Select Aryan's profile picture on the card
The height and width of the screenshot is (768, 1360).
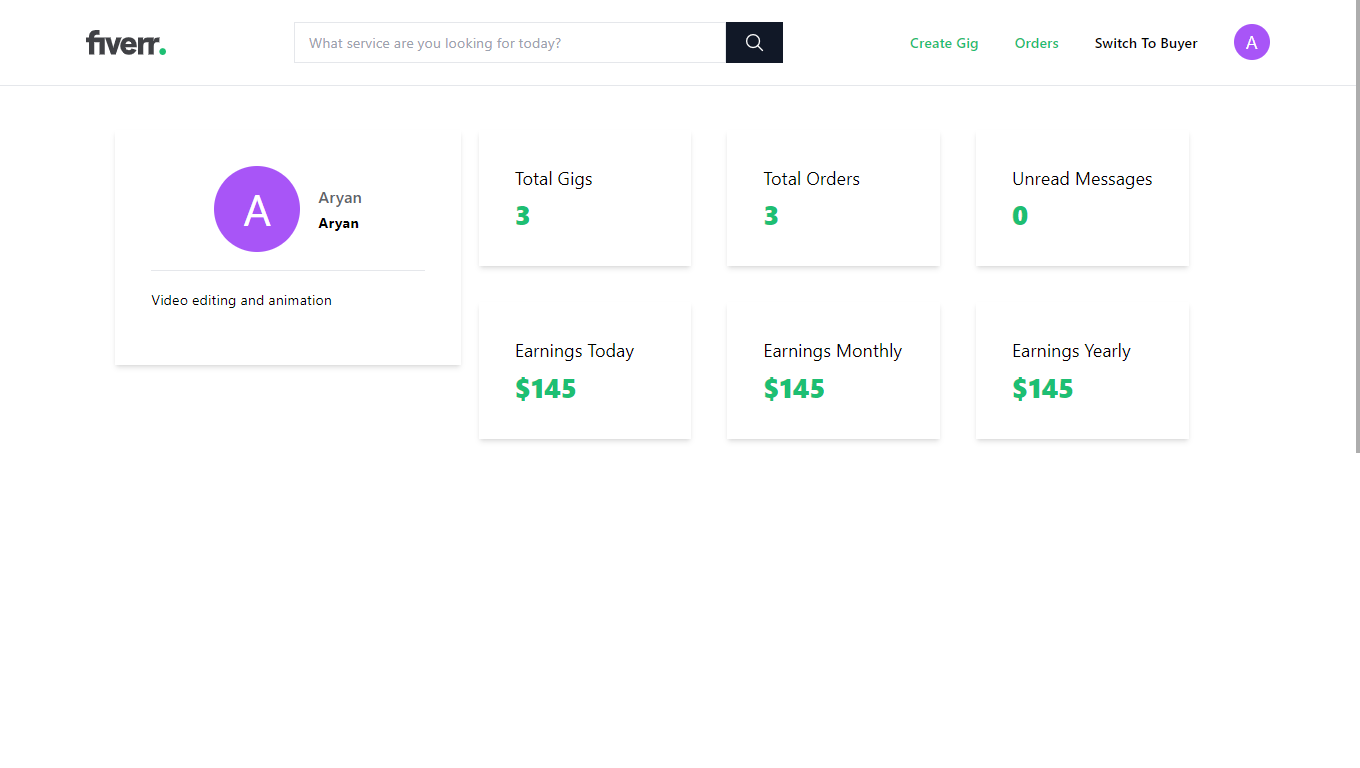[256, 208]
